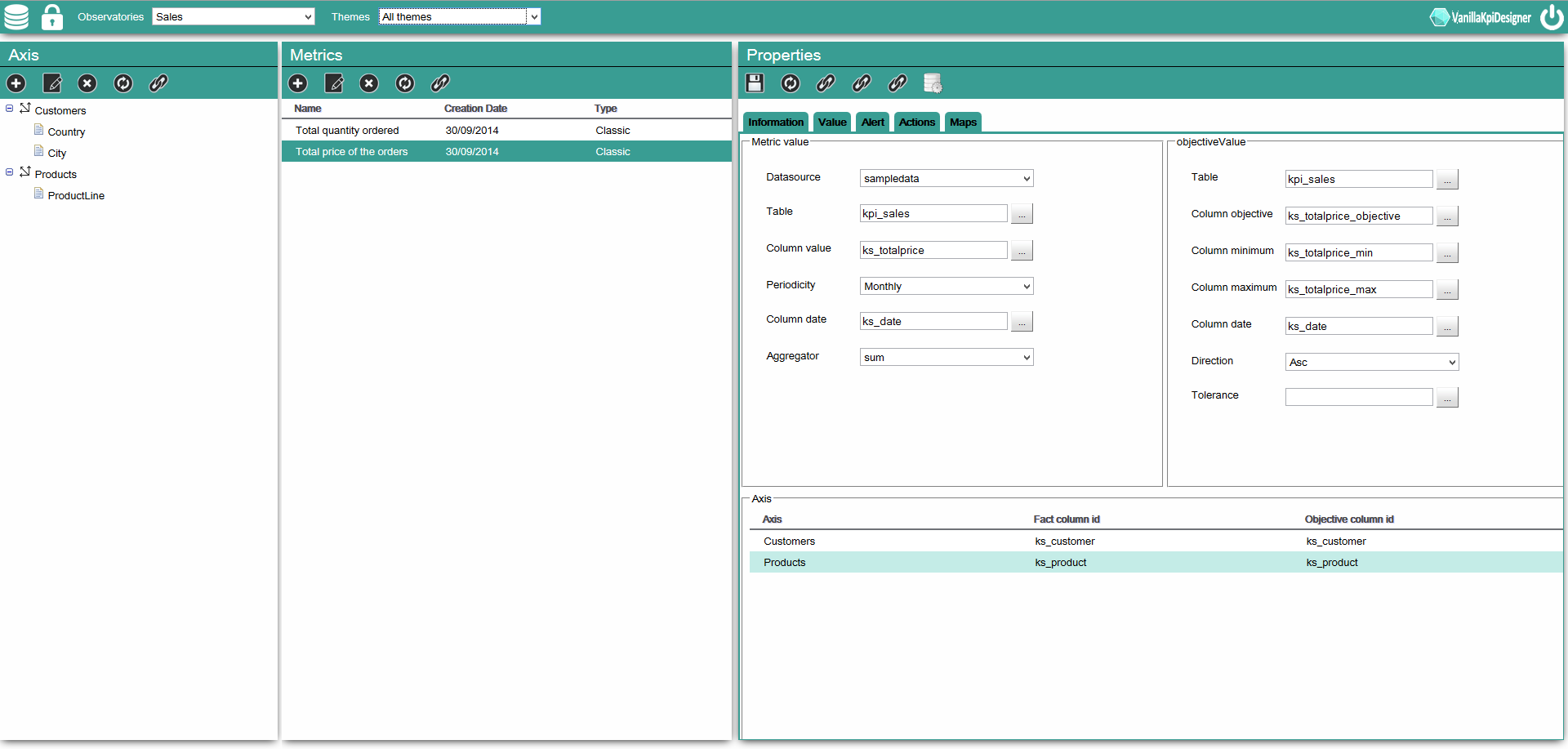This screenshot has width=1568, height=749.
Task: Switch to the Information tab
Action: click(776, 122)
